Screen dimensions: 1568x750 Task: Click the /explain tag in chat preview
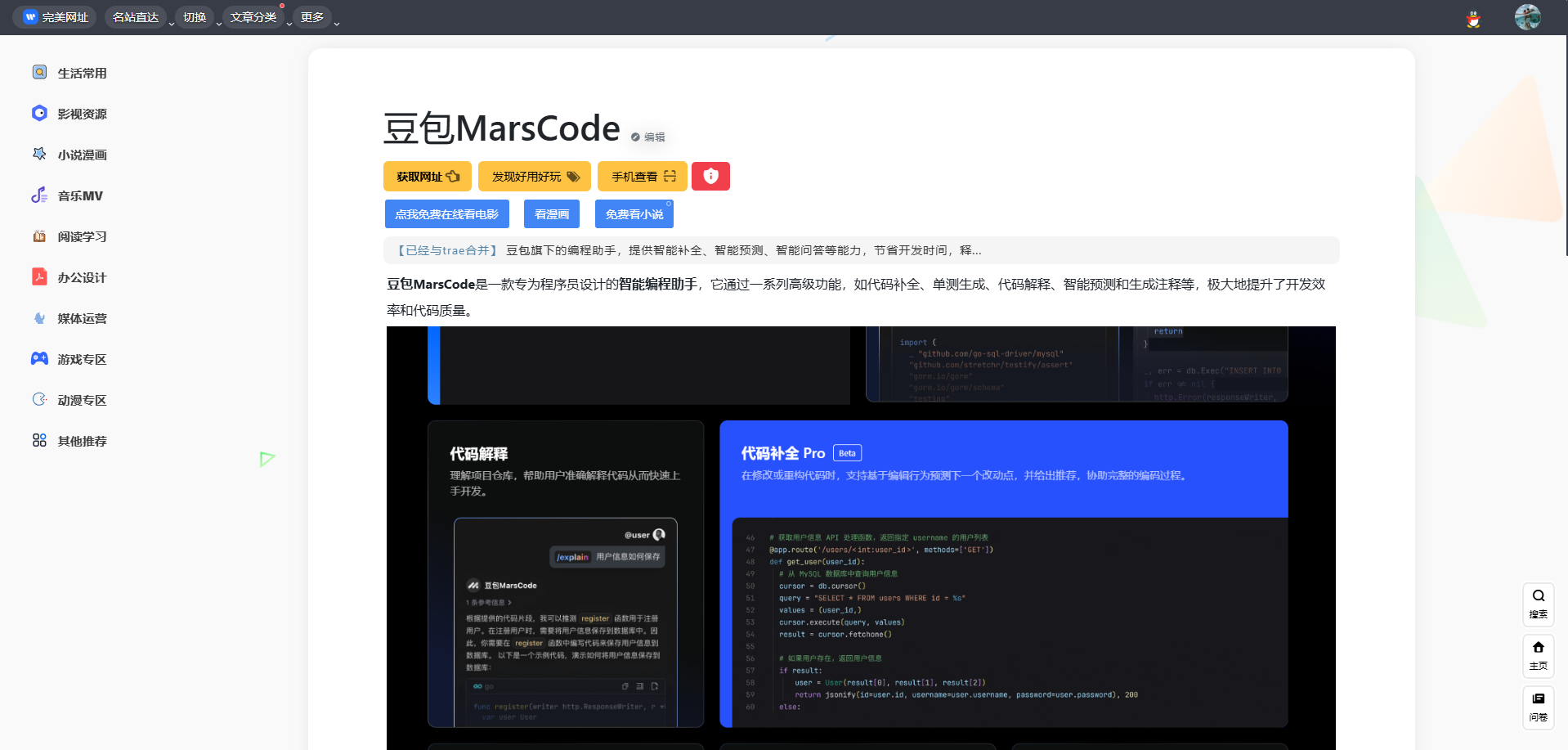(x=572, y=557)
